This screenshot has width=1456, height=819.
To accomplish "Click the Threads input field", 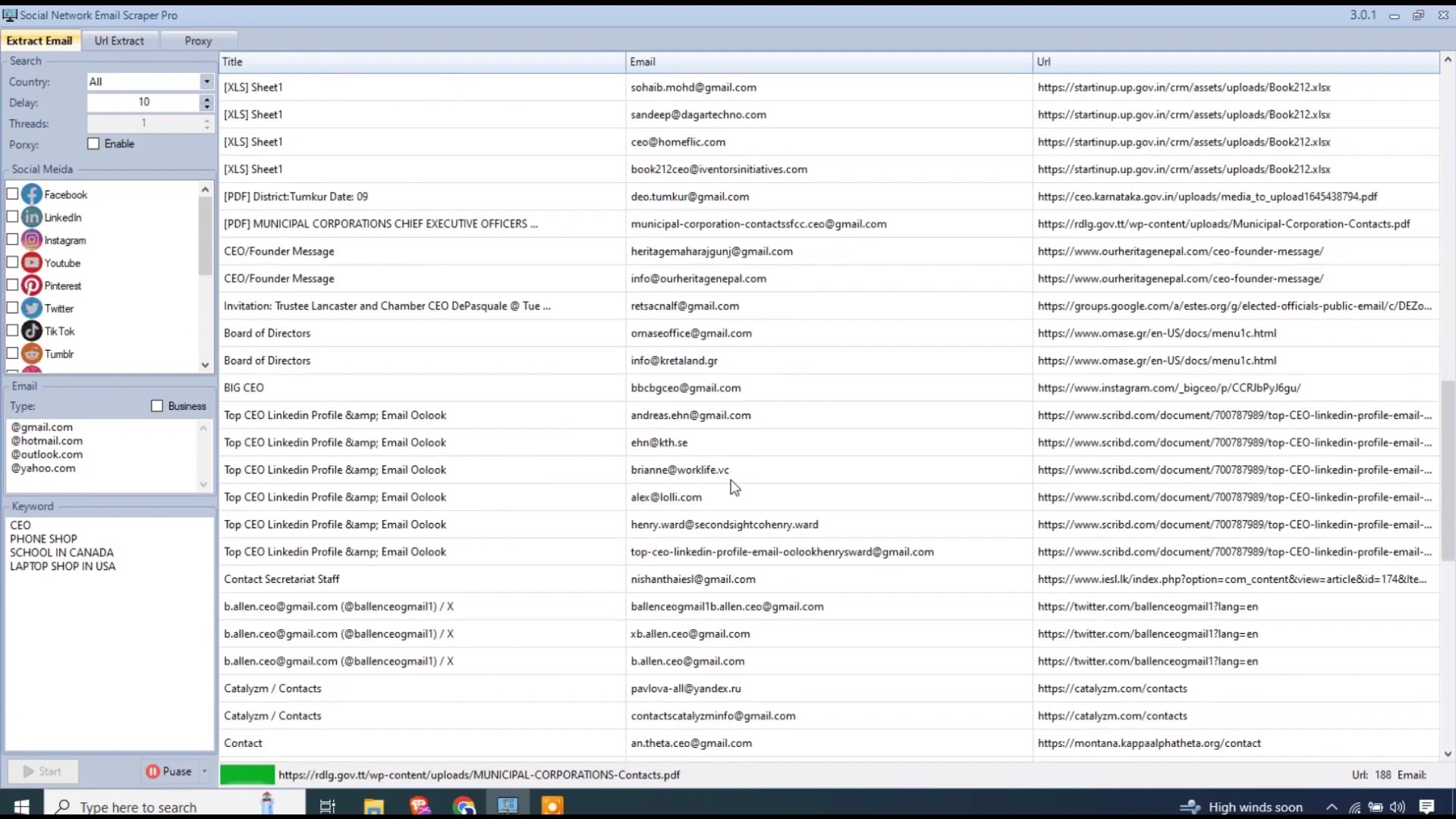I will tap(143, 123).
